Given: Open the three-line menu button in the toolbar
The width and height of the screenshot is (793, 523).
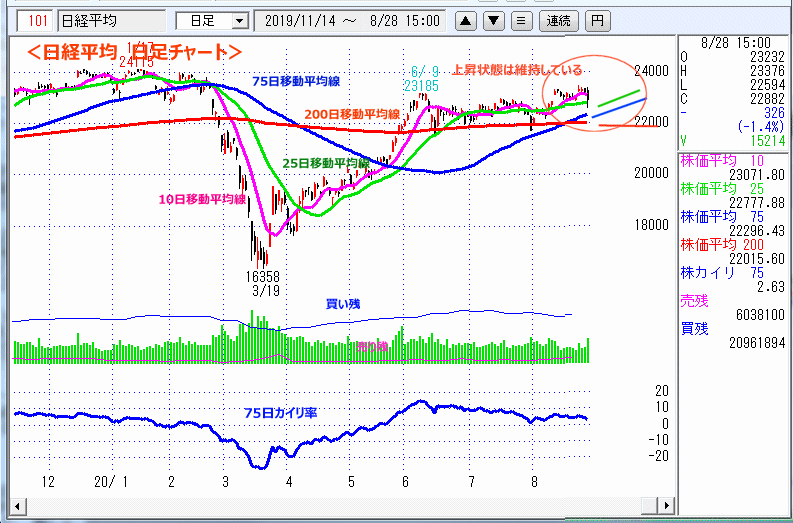Looking at the screenshot, I should click(x=520, y=20).
